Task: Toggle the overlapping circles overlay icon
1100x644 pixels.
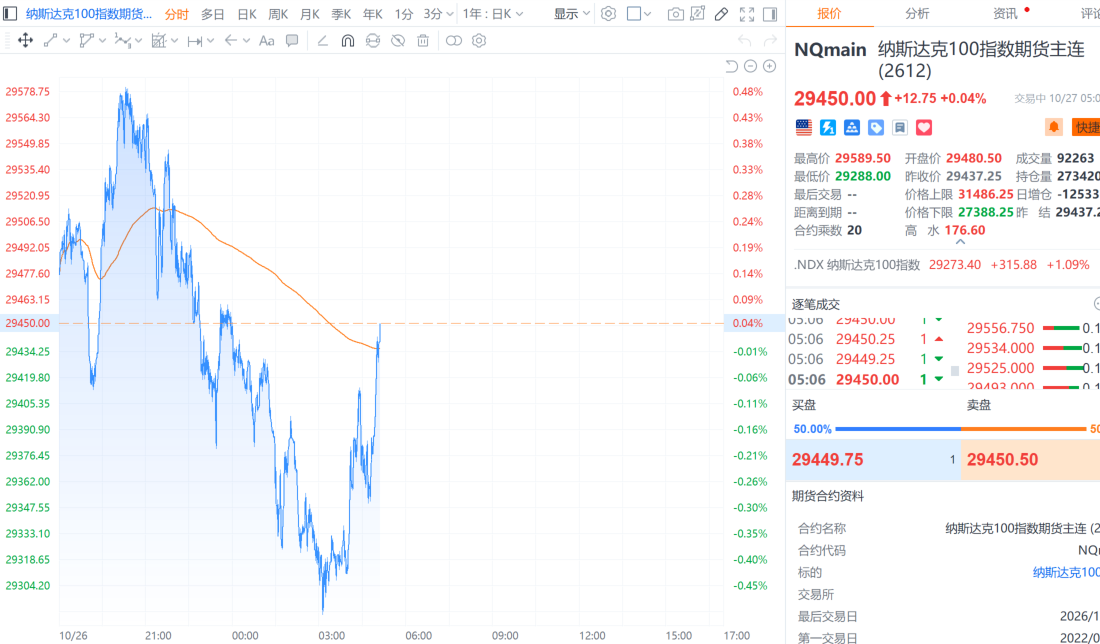Action: click(x=454, y=41)
